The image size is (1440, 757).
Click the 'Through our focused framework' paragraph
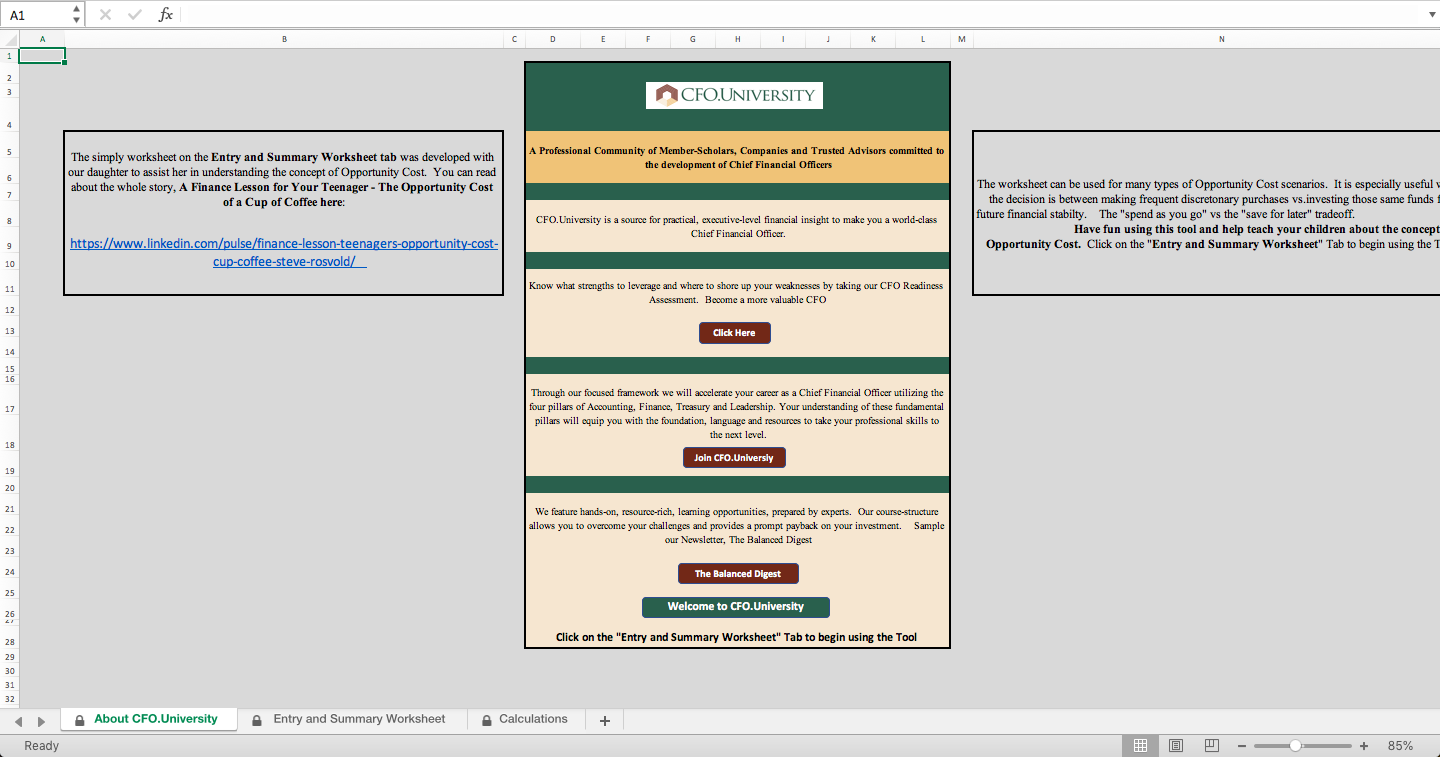[x=737, y=414]
